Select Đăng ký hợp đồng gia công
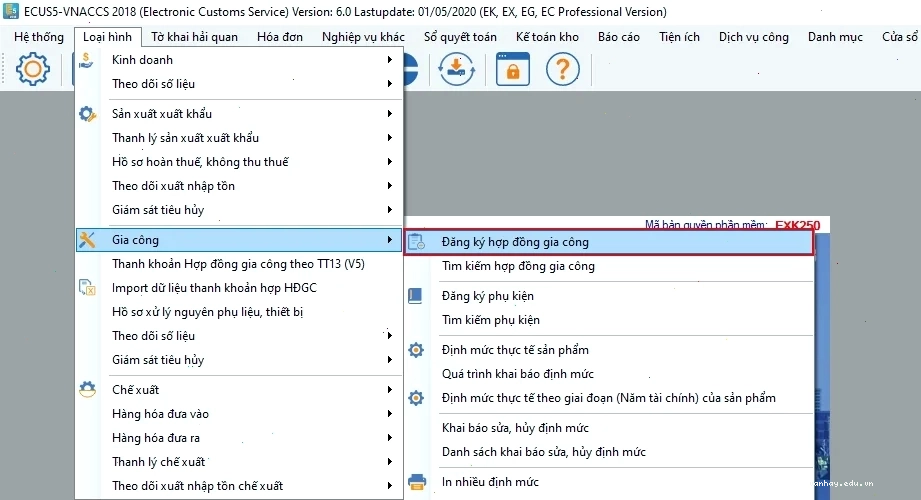 609,242
